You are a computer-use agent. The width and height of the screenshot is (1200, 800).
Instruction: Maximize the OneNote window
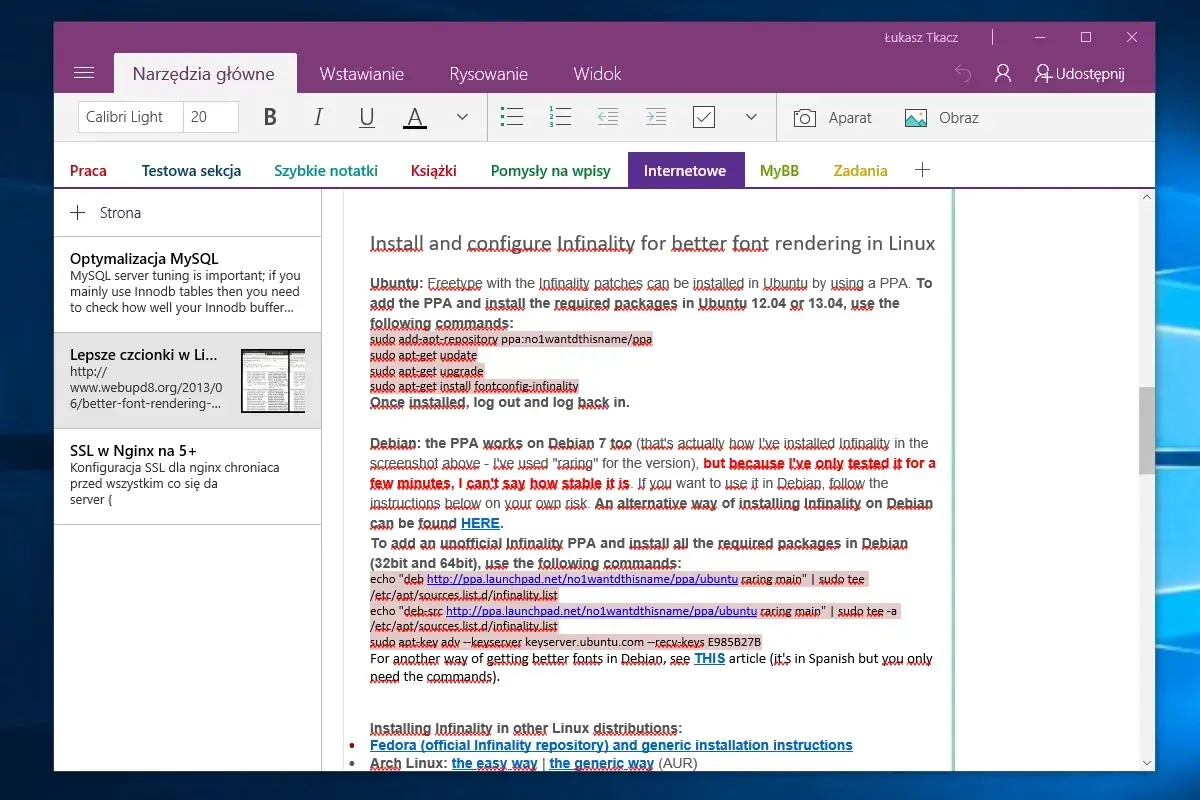point(1086,37)
